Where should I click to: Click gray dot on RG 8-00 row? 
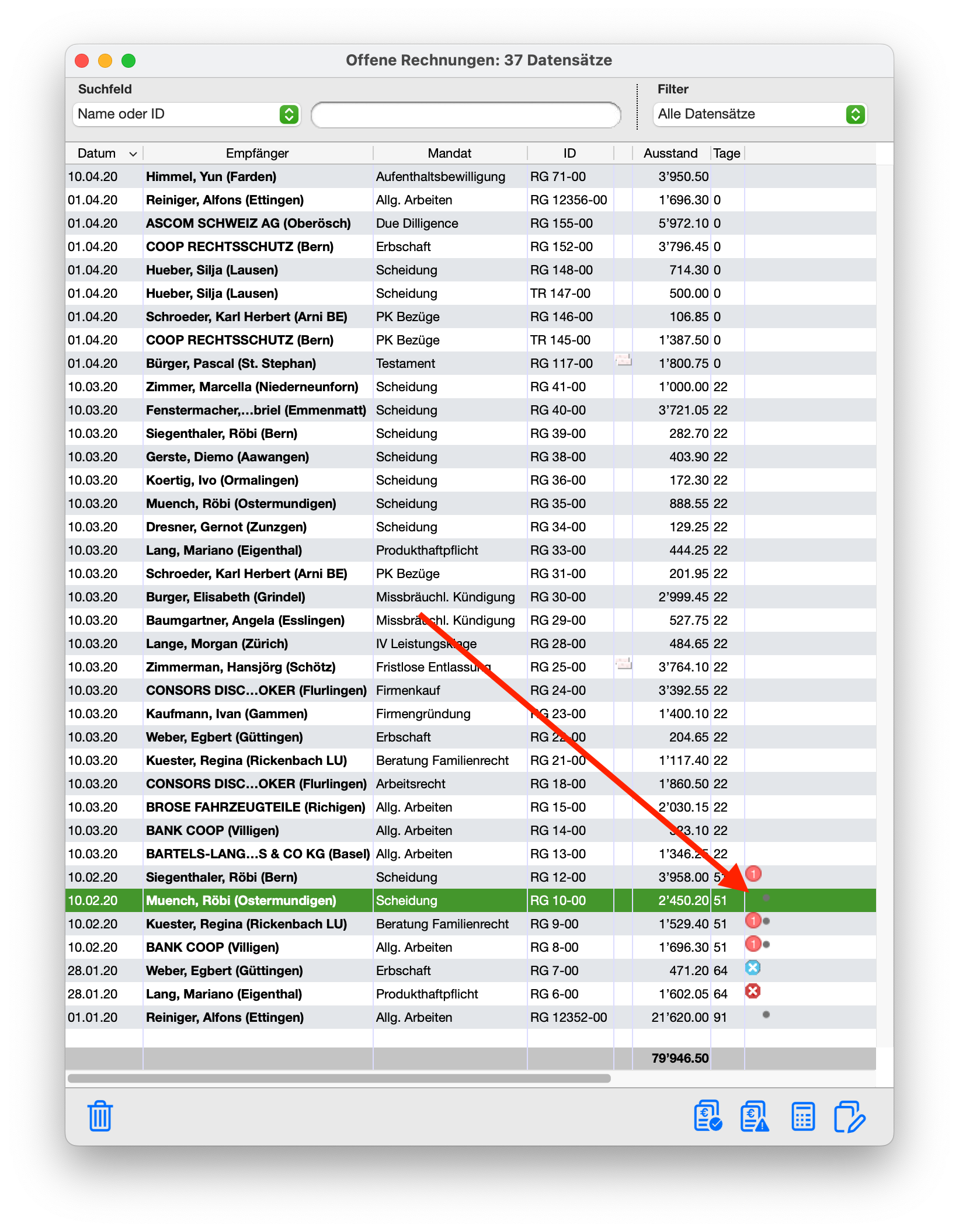pos(766,944)
